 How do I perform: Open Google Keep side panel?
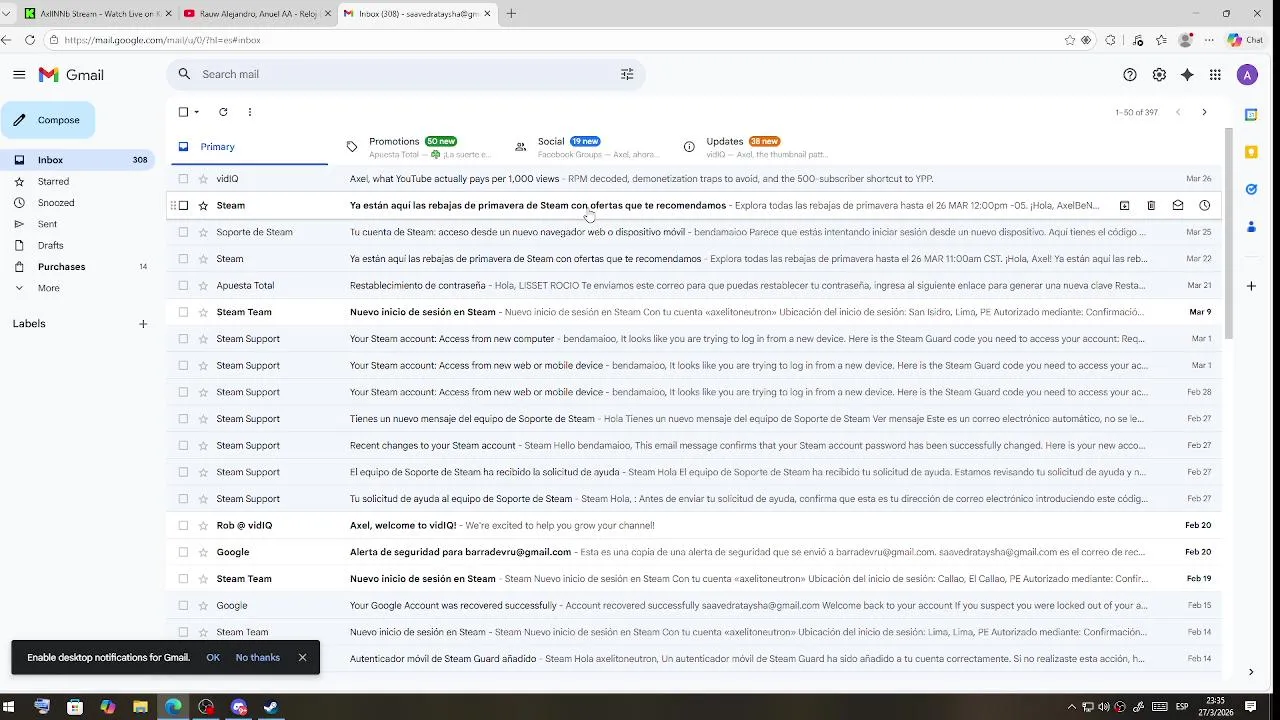(1251, 152)
